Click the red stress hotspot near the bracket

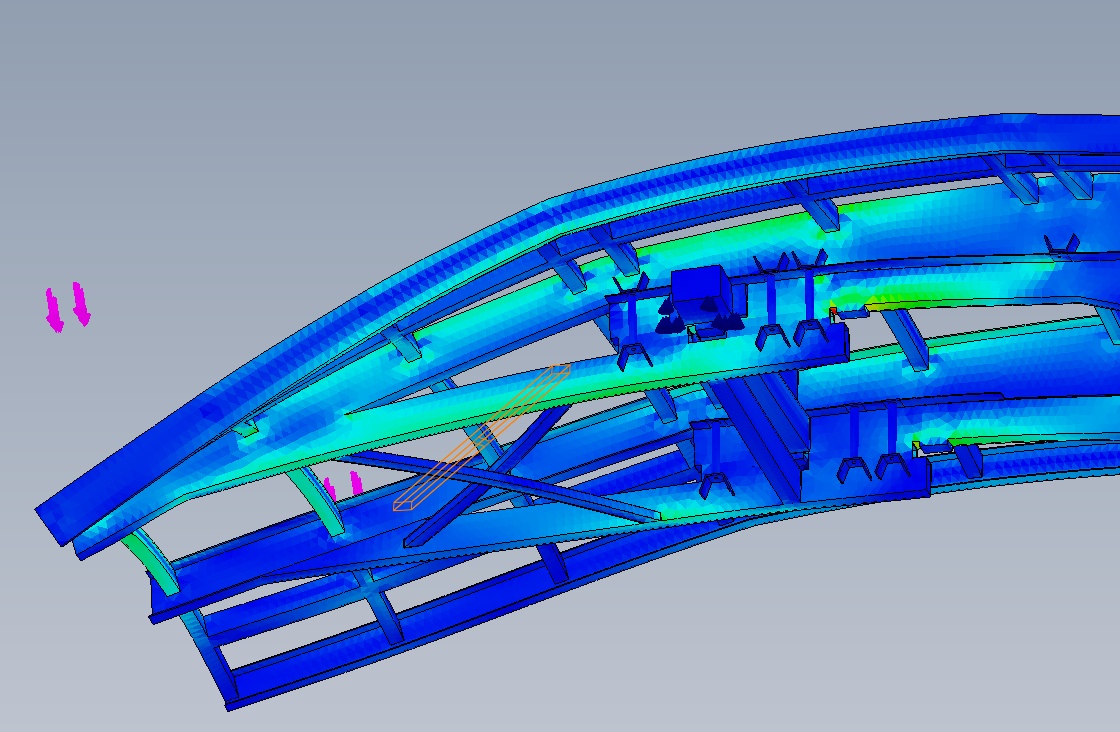pos(832,313)
